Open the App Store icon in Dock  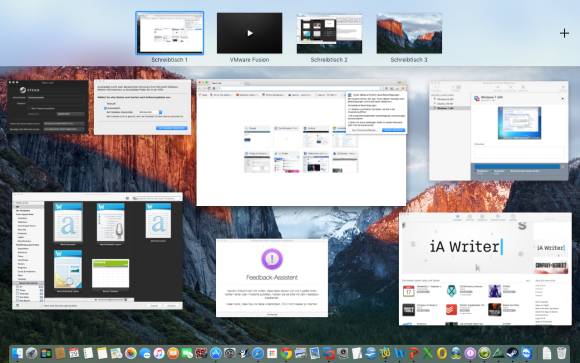click(x=215, y=353)
